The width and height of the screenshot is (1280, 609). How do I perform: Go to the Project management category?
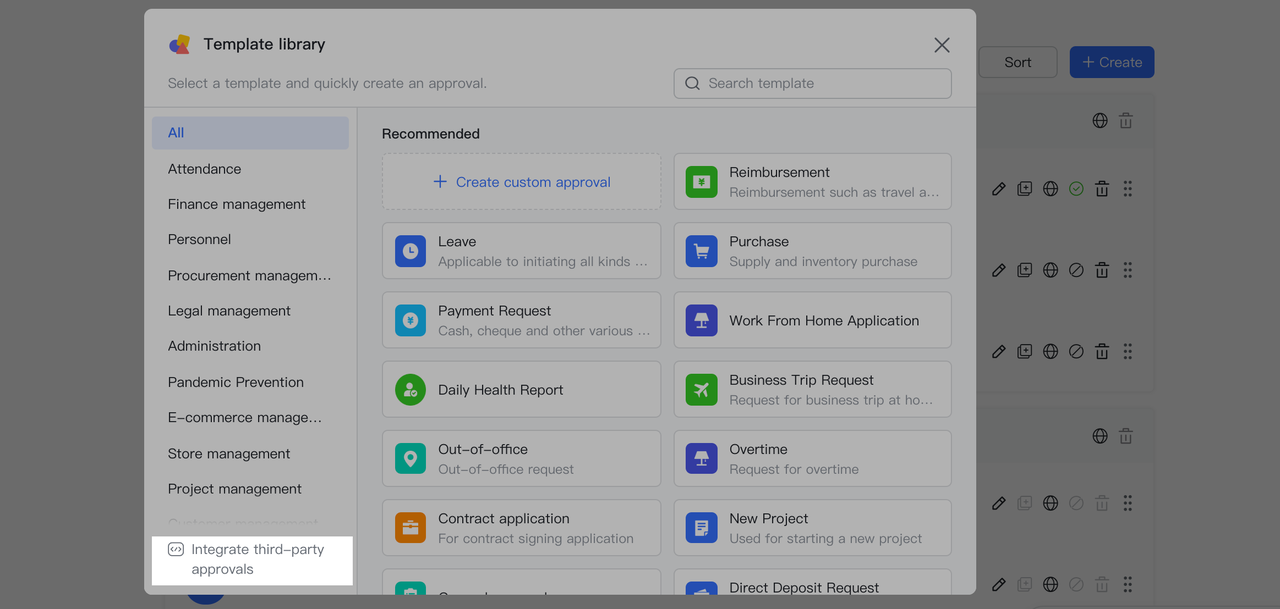click(234, 489)
